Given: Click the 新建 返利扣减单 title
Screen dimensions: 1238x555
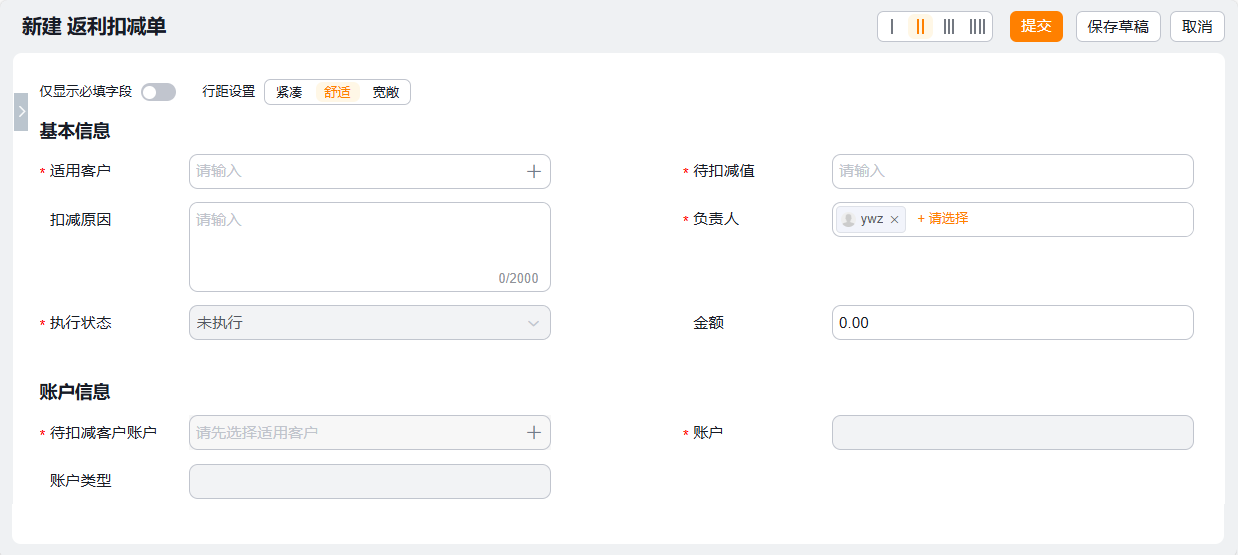Looking at the screenshot, I should (x=94, y=27).
